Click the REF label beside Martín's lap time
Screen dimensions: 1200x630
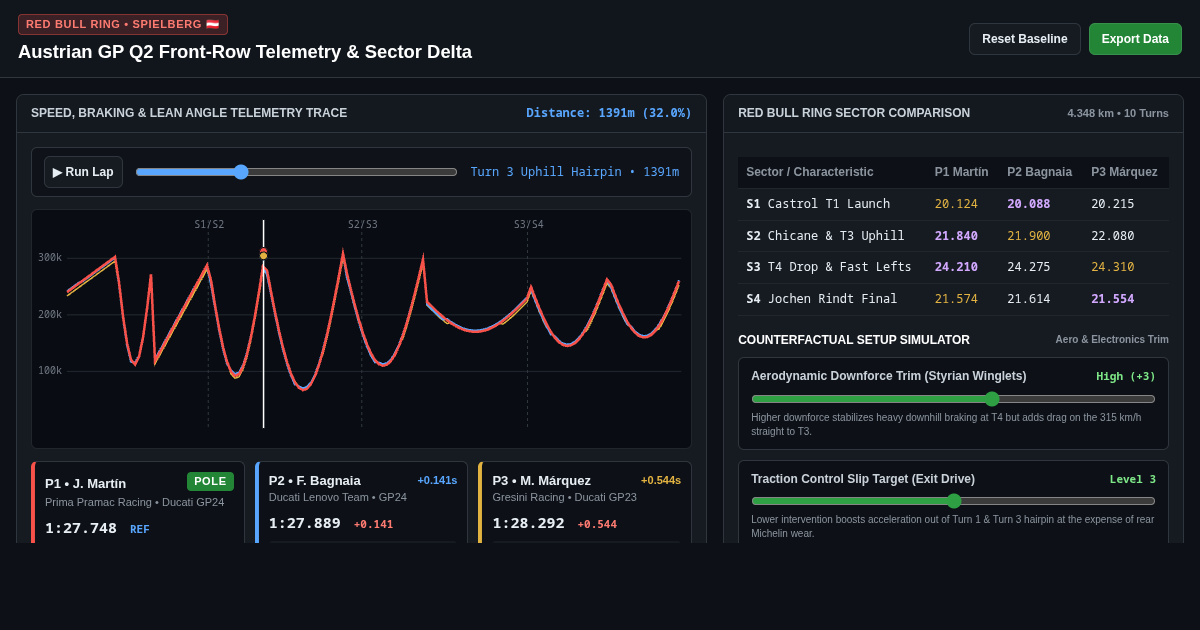[x=140, y=529]
